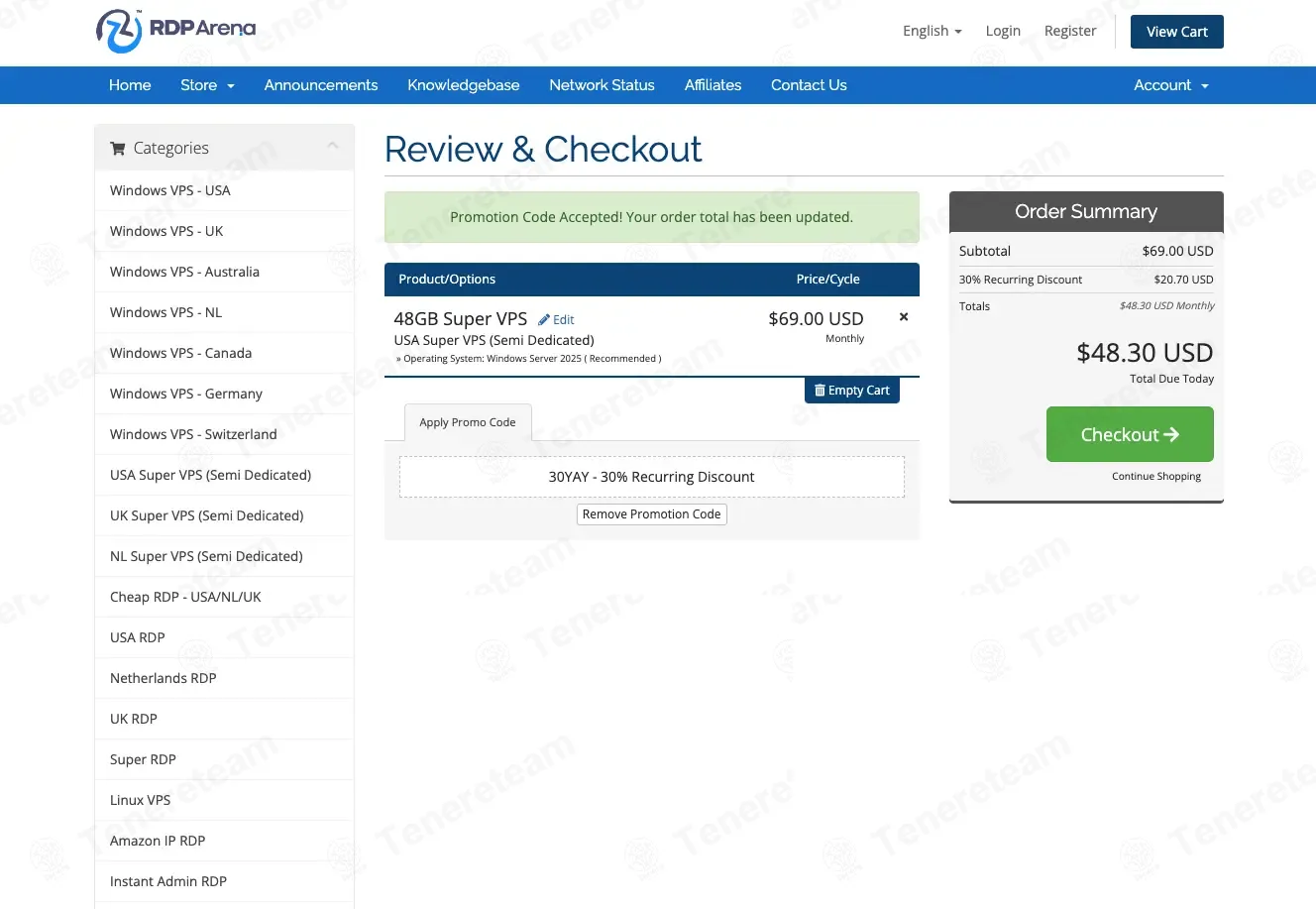
Task: Click the RDP Arena logo
Action: (176, 31)
